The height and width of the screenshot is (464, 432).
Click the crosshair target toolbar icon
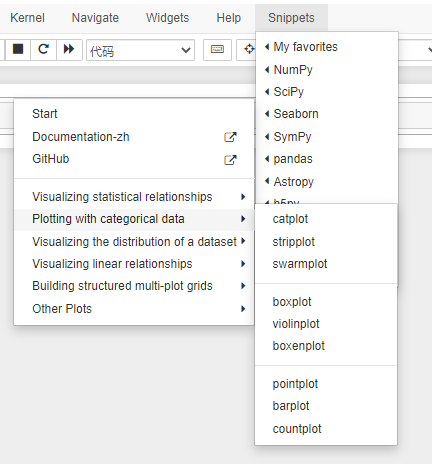click(249, 50)
